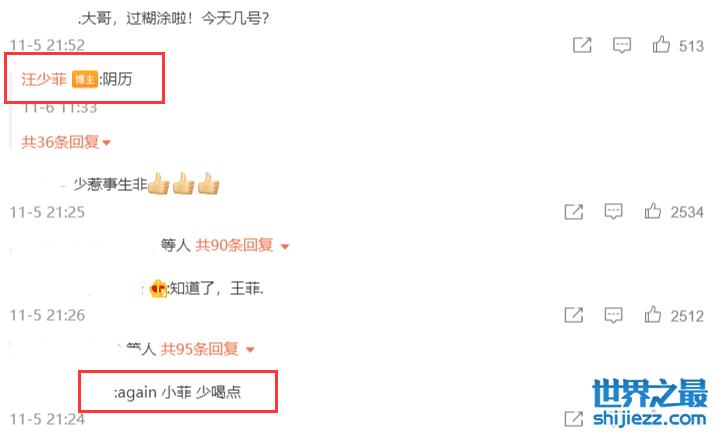Reply to the 知道了，王菲 comment

click(613, 315)
